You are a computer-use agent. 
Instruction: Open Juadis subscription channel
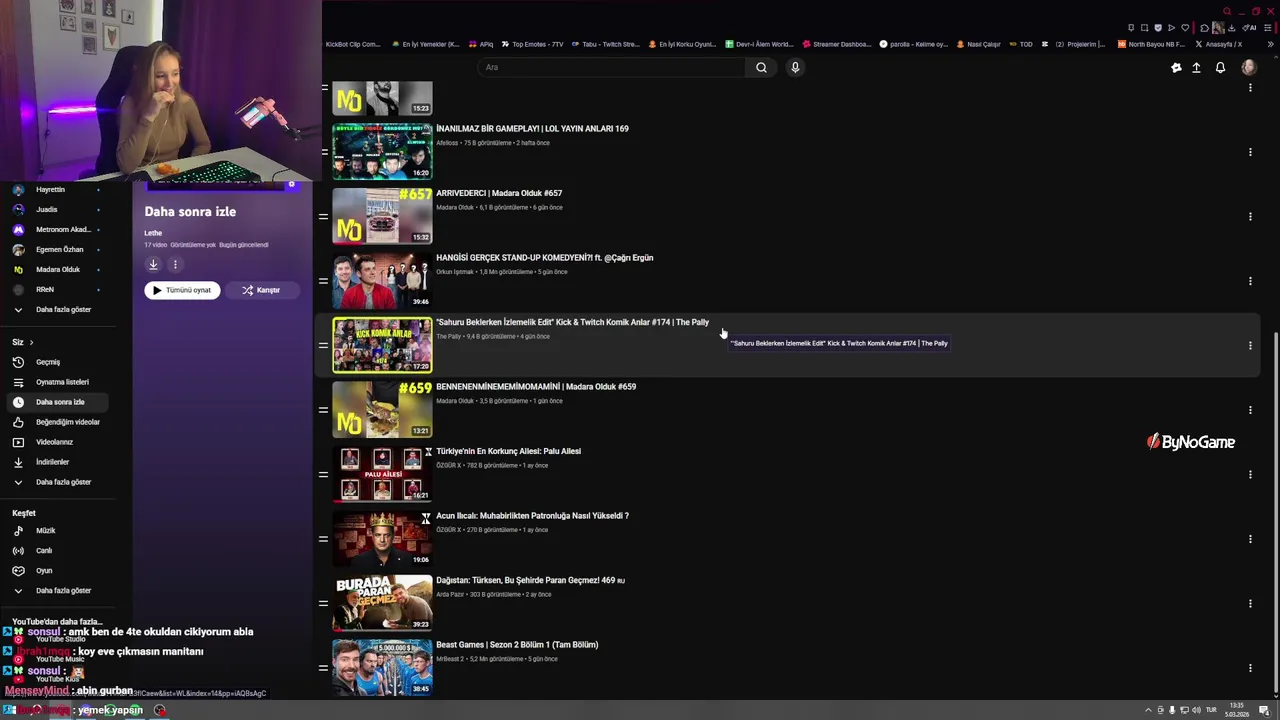[x=58, y=210]
